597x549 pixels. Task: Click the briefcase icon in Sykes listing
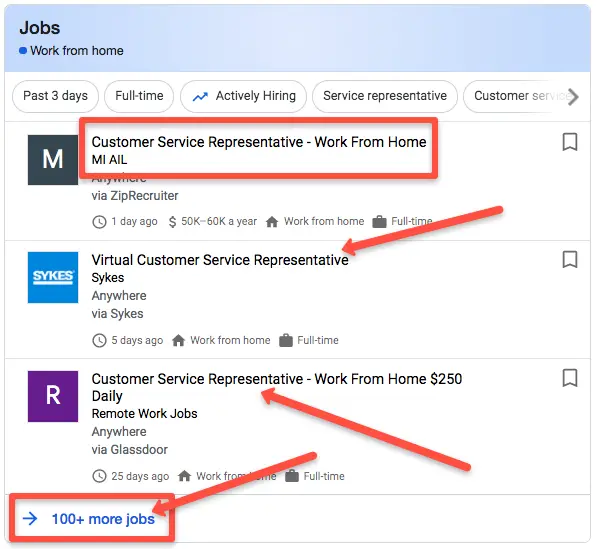286,340
